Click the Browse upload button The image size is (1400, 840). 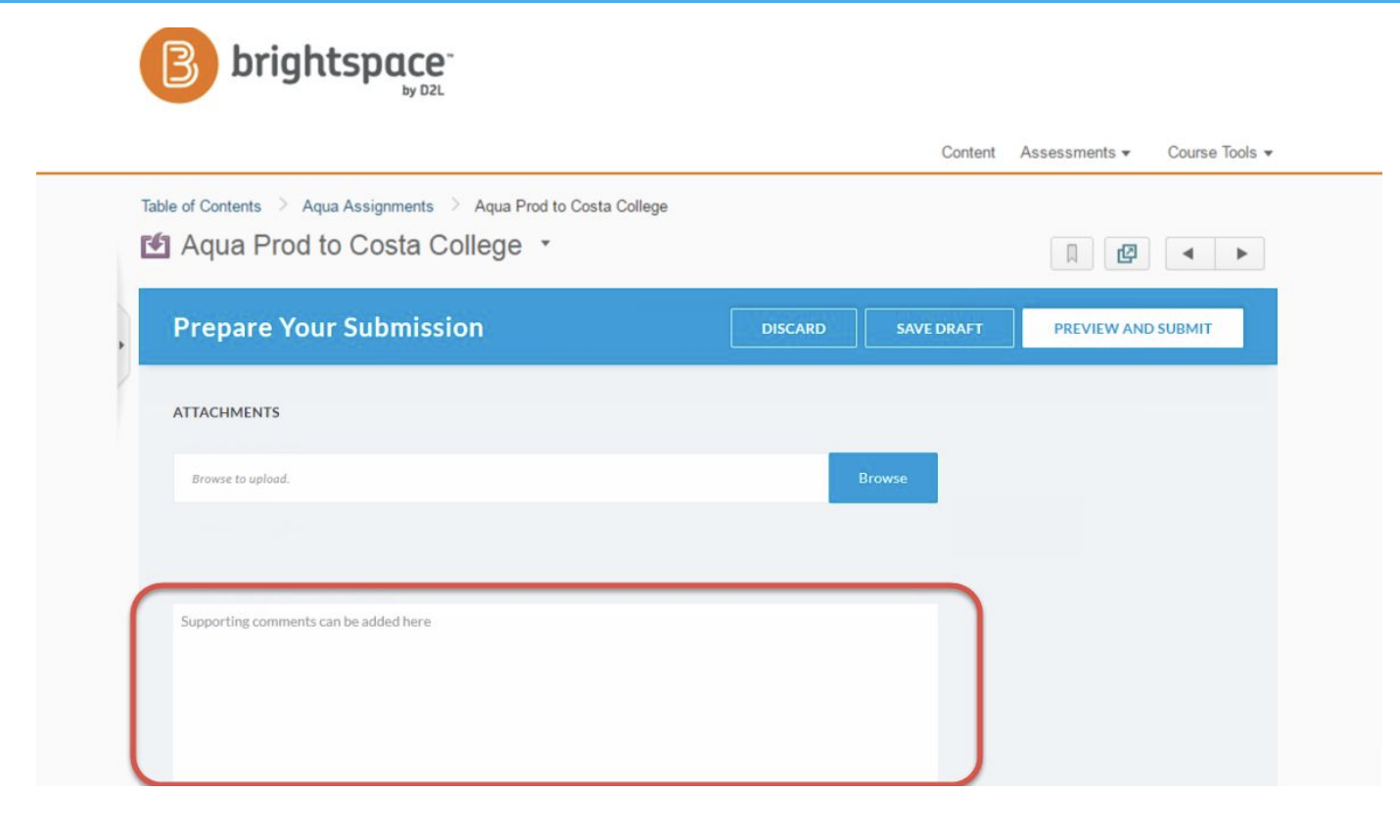pos(883,478)
